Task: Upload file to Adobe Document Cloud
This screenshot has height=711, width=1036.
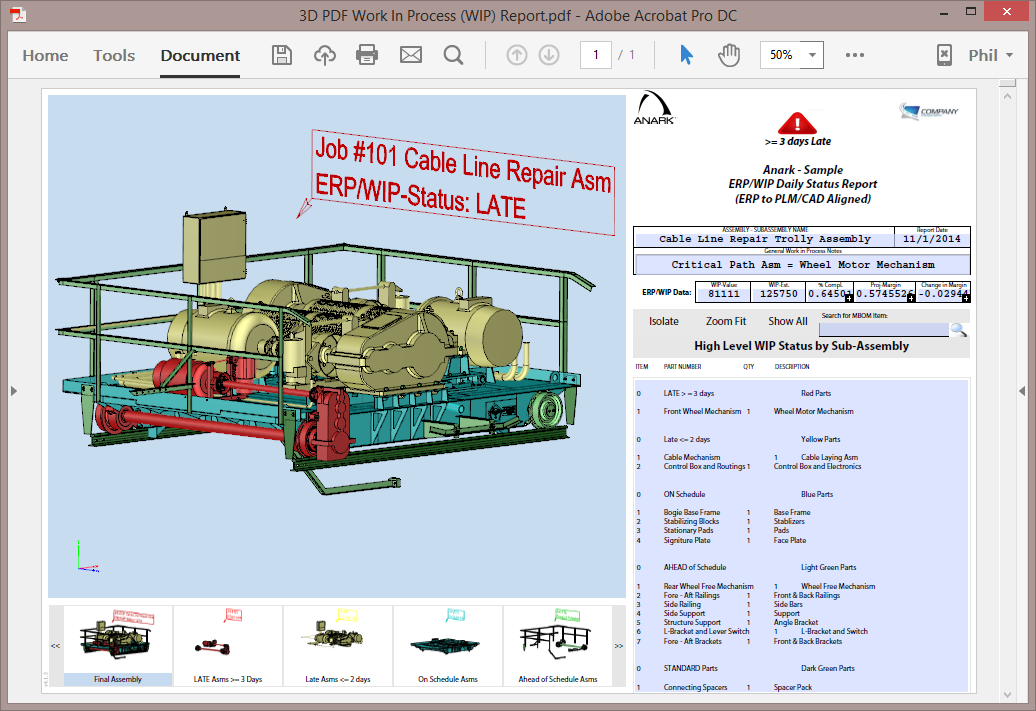Action: coord(324,55)
